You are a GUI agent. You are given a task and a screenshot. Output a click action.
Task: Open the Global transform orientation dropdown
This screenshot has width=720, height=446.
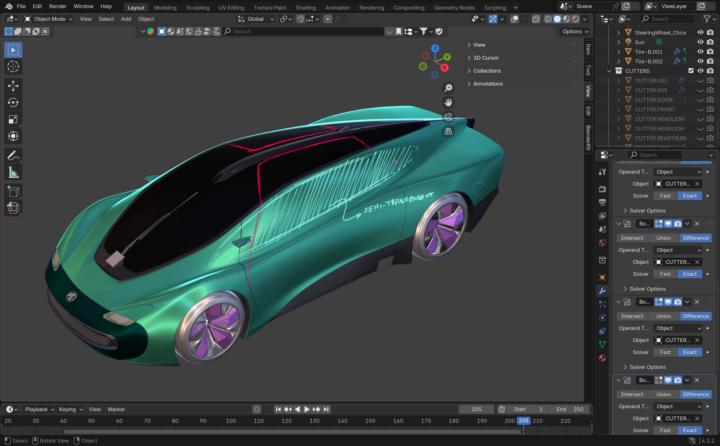coord(257,18)
